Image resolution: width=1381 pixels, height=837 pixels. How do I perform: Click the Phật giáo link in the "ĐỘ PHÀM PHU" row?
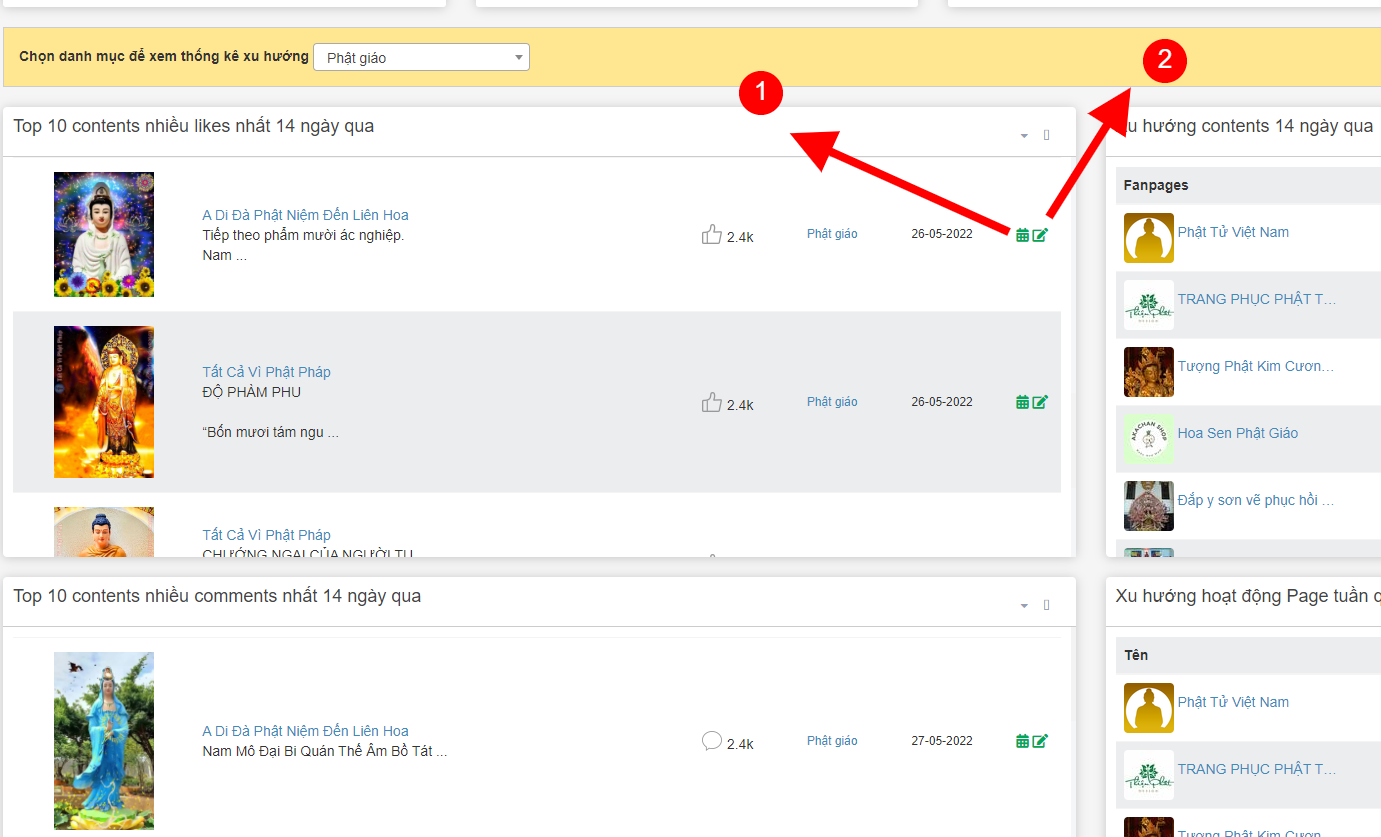click(832, 402)
